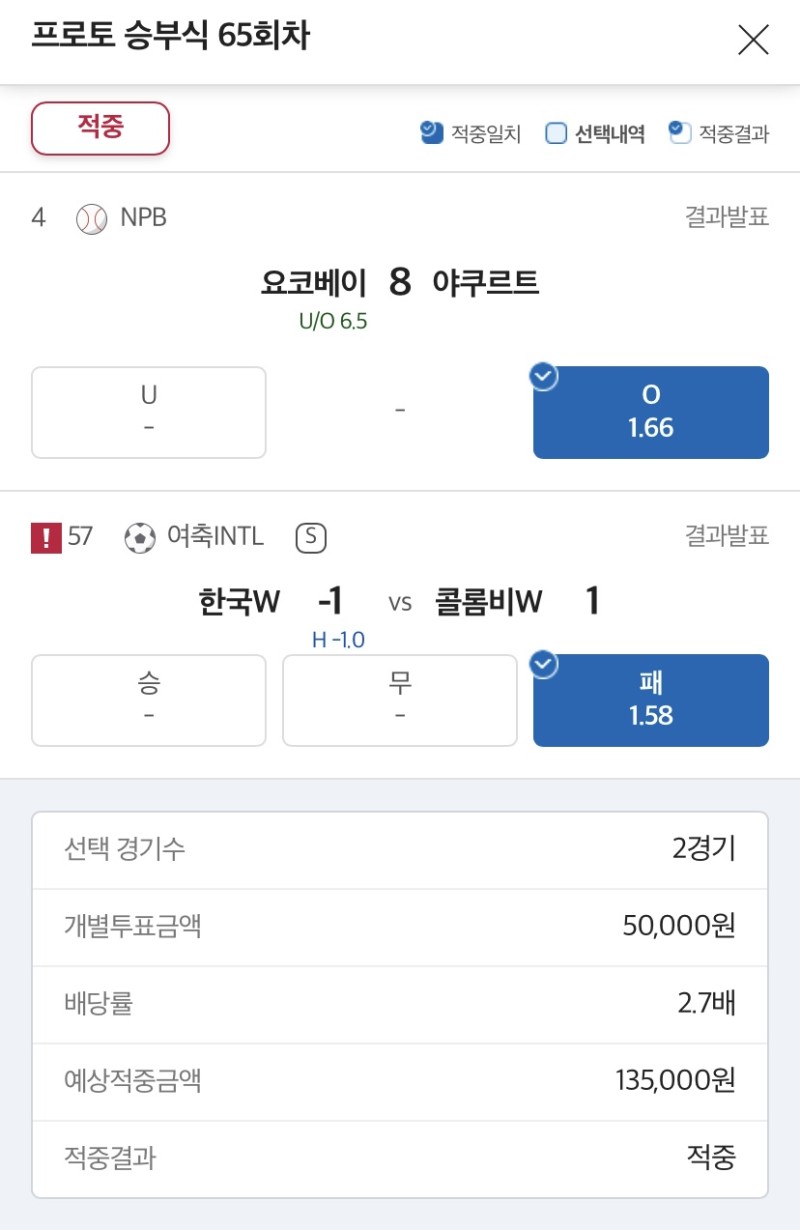This screenshot has height=1230, width=800.
Task: Click 결과발표 label for 여축INTL match
Action: (x=727, y=537)
